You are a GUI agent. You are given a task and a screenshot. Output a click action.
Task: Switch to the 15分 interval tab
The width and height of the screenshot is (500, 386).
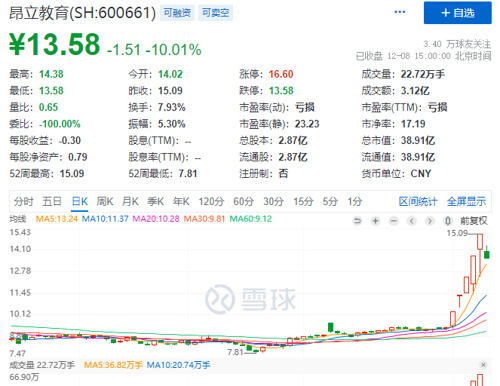click(x=303, y=201)
